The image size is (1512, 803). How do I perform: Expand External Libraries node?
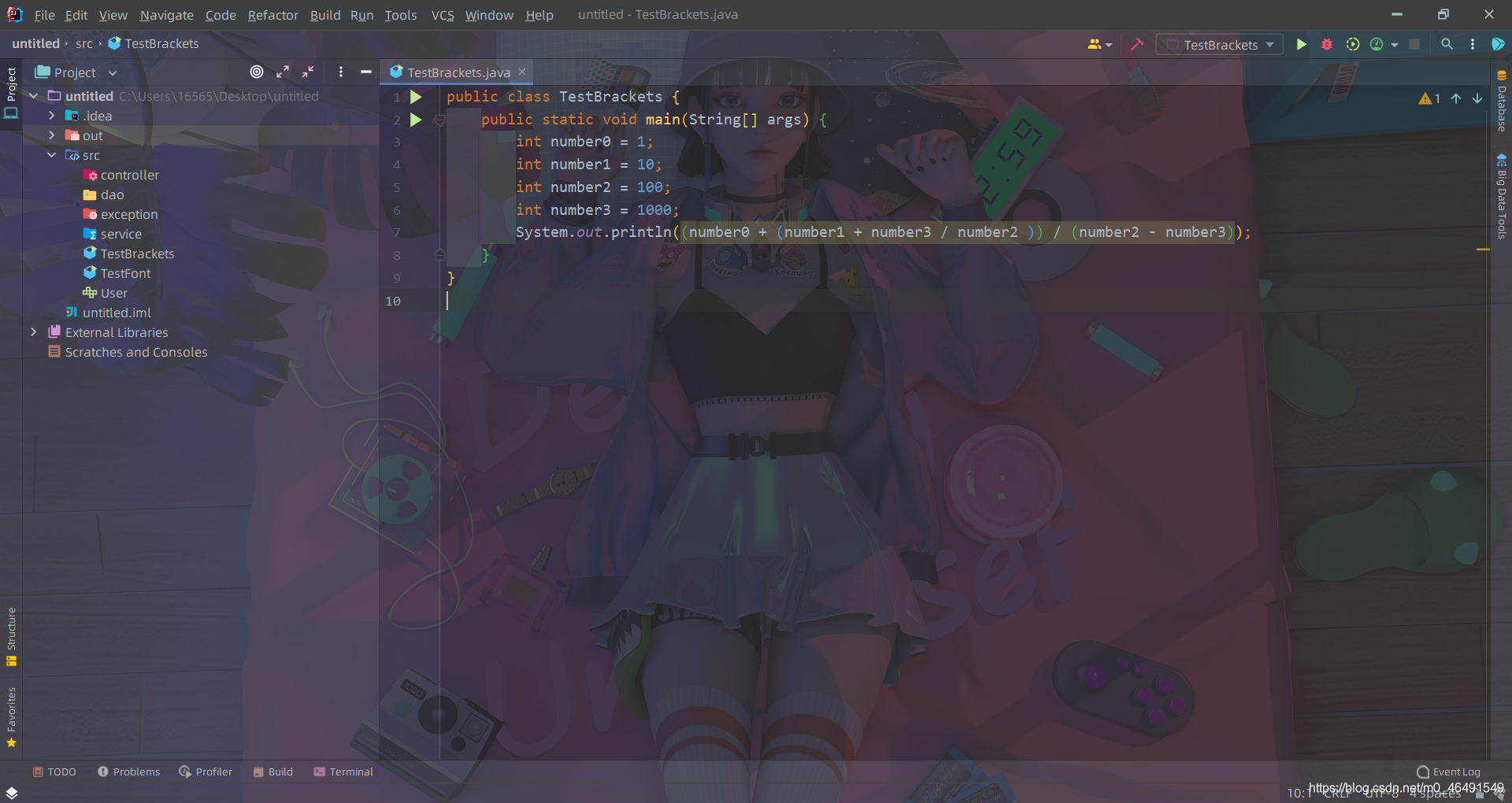[34, 332]
